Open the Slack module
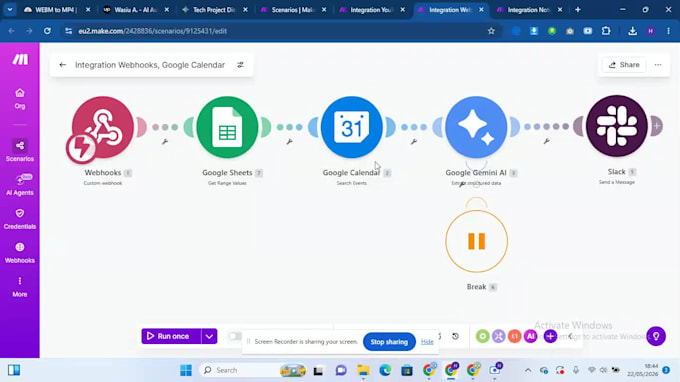680x382 pixels. (617, 126)
